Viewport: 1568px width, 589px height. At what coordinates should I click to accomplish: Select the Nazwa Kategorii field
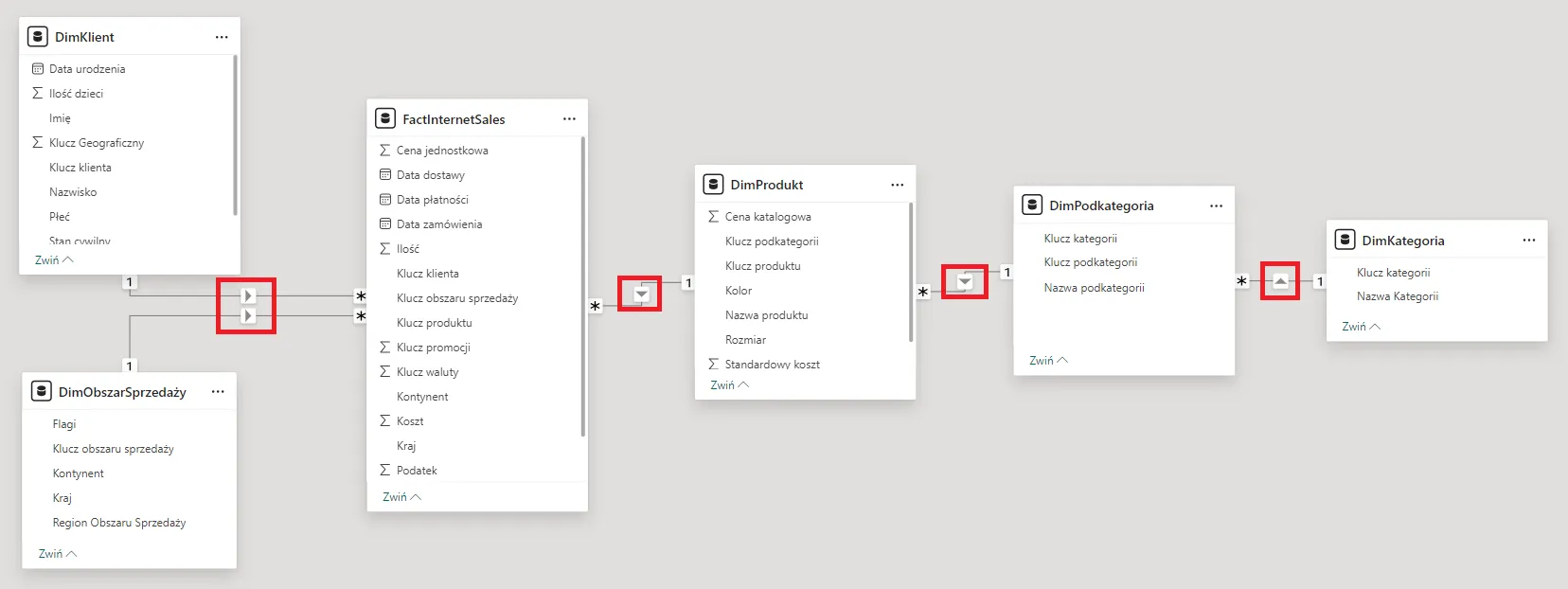pyautogui.click(x=1397, y=296)
